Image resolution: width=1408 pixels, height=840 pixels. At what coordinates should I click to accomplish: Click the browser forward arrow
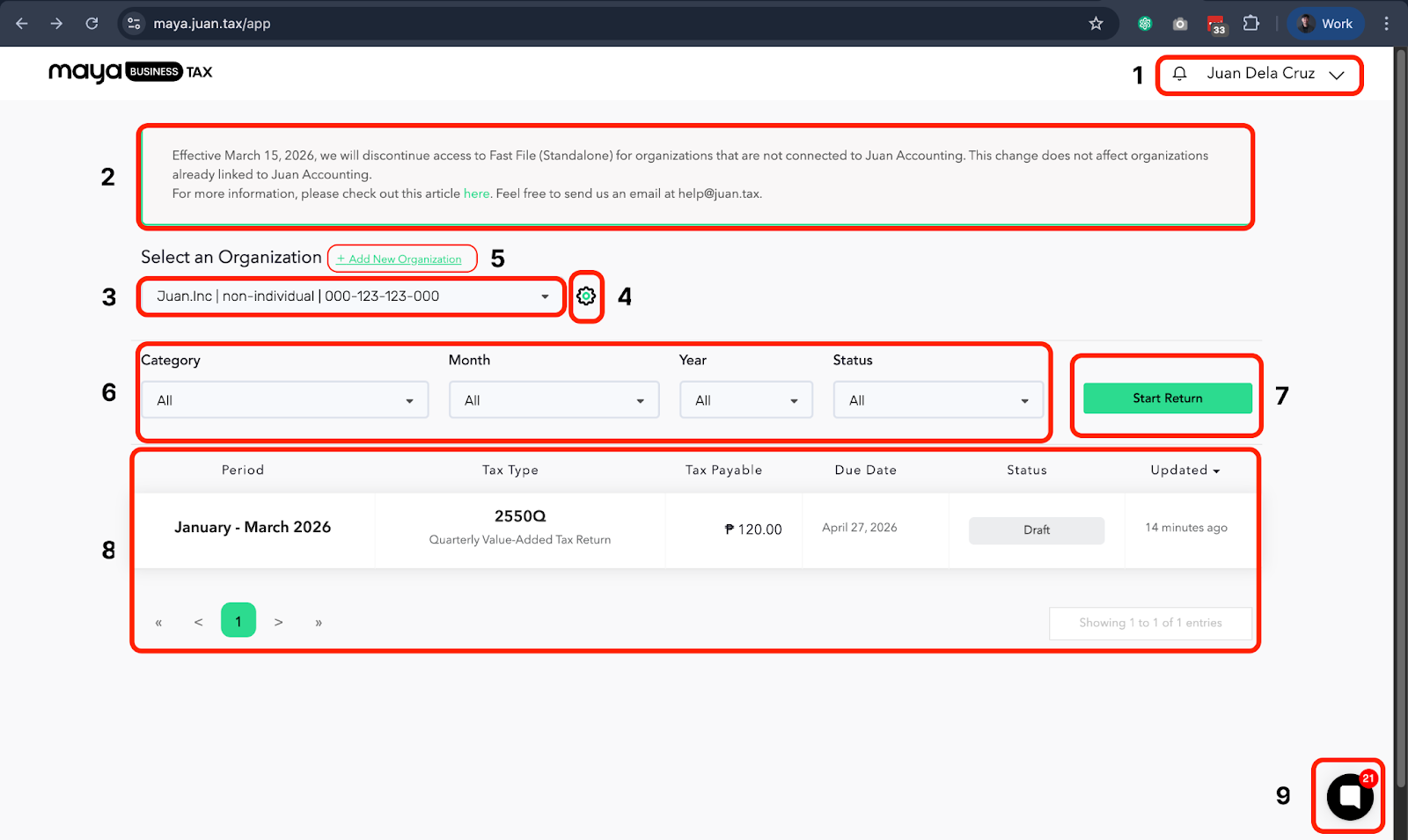tap(56, 24)
